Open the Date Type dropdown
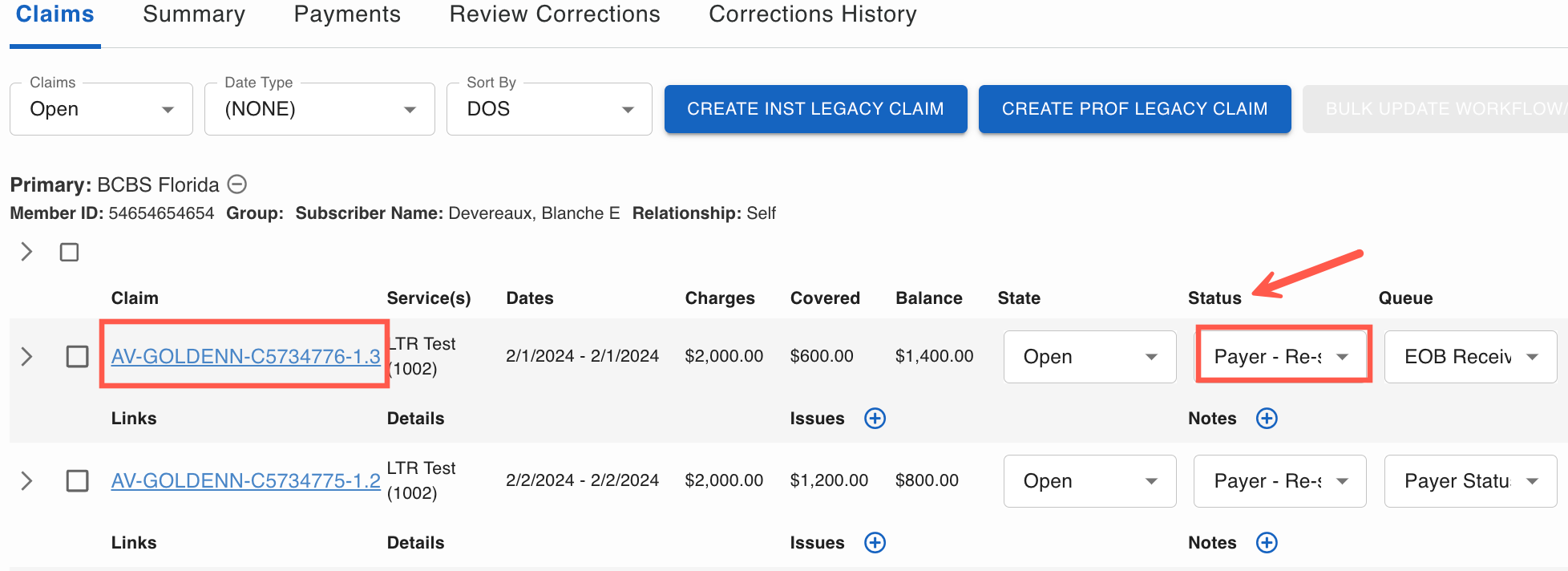This screenshot has height=571, width=1568. pyautogui.click(x=319, y=109)
